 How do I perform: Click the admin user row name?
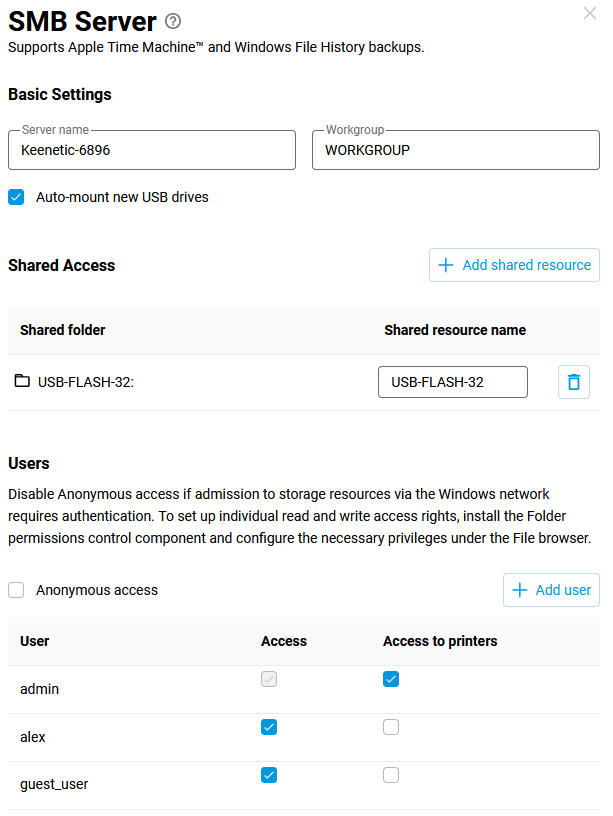click(x=40, y=689)
